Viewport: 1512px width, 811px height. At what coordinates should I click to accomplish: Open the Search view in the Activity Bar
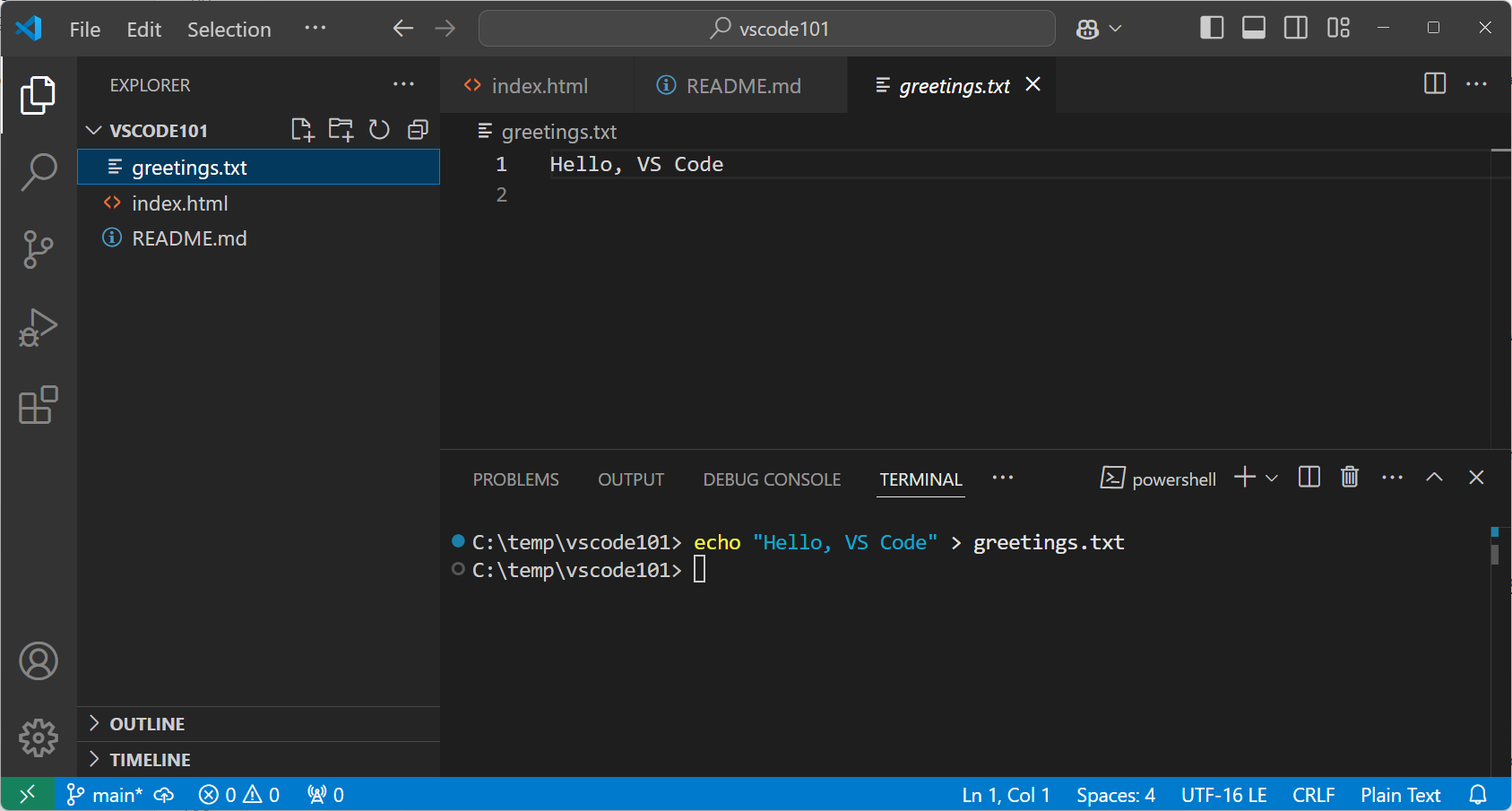[38, 171]
